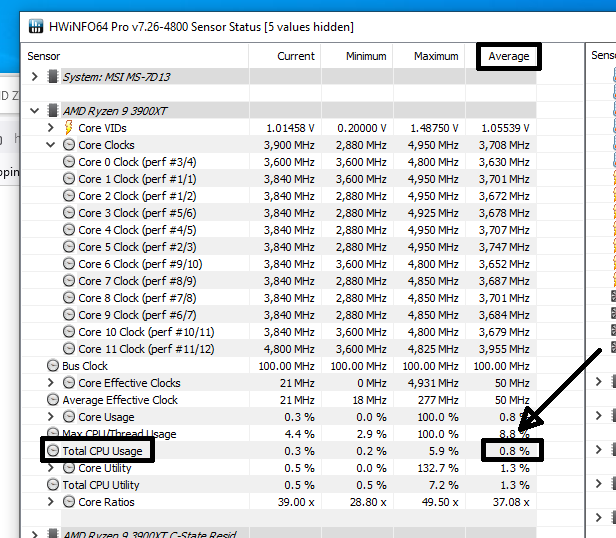Click Core 11 Clock current 4,800 MHz

coord(289,349)
